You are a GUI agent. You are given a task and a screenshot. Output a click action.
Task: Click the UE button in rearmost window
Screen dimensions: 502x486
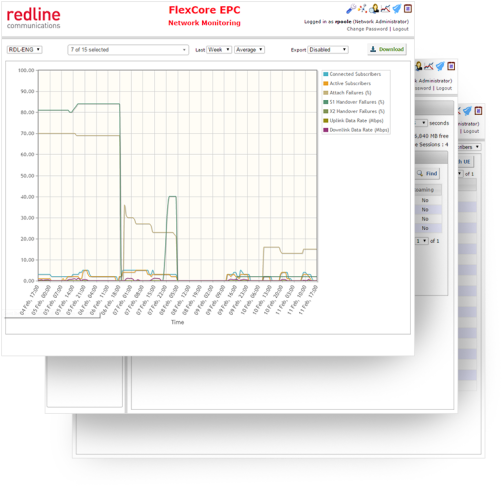(466, 162)
